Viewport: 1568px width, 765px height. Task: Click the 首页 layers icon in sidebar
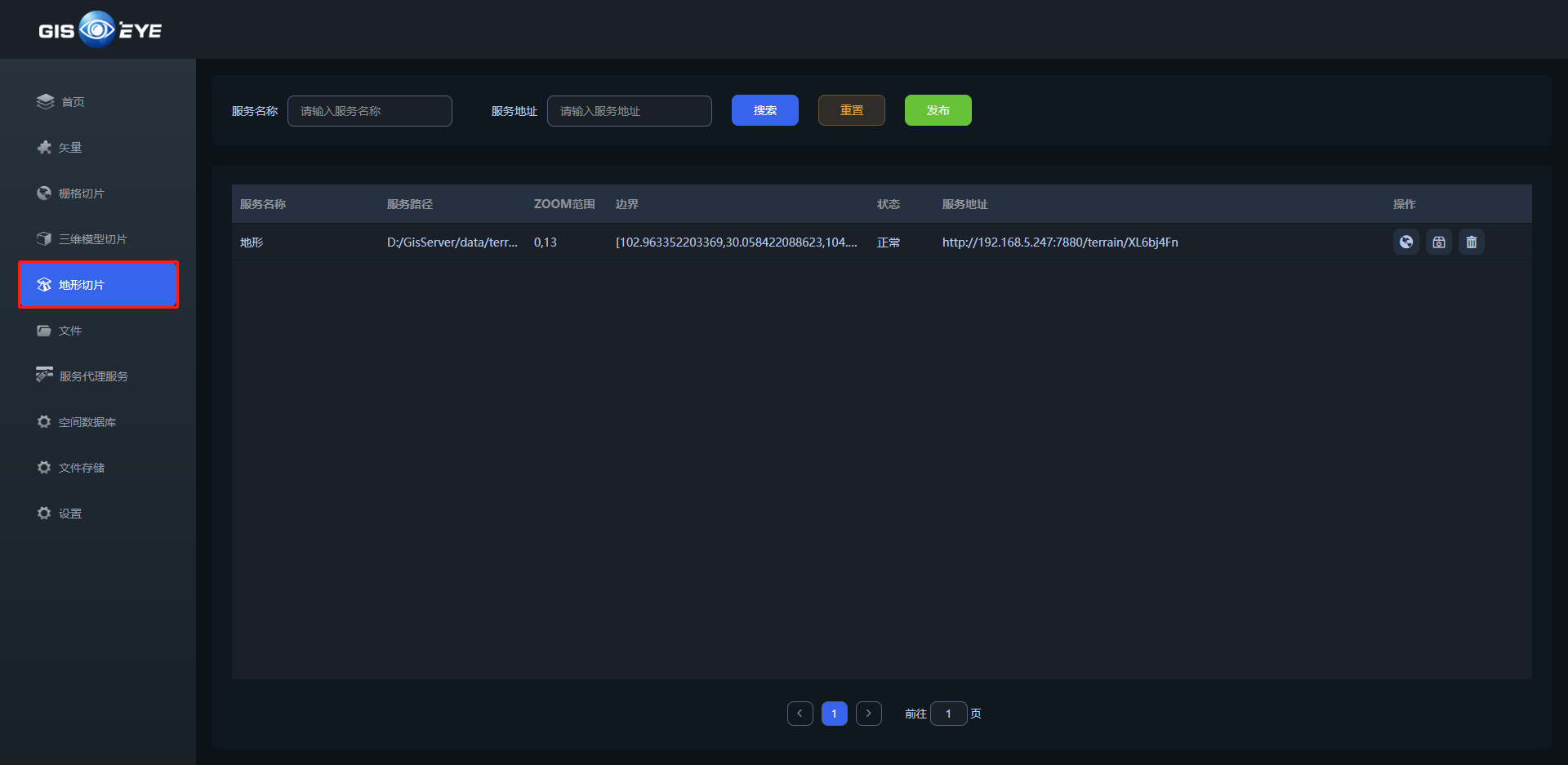45,101
